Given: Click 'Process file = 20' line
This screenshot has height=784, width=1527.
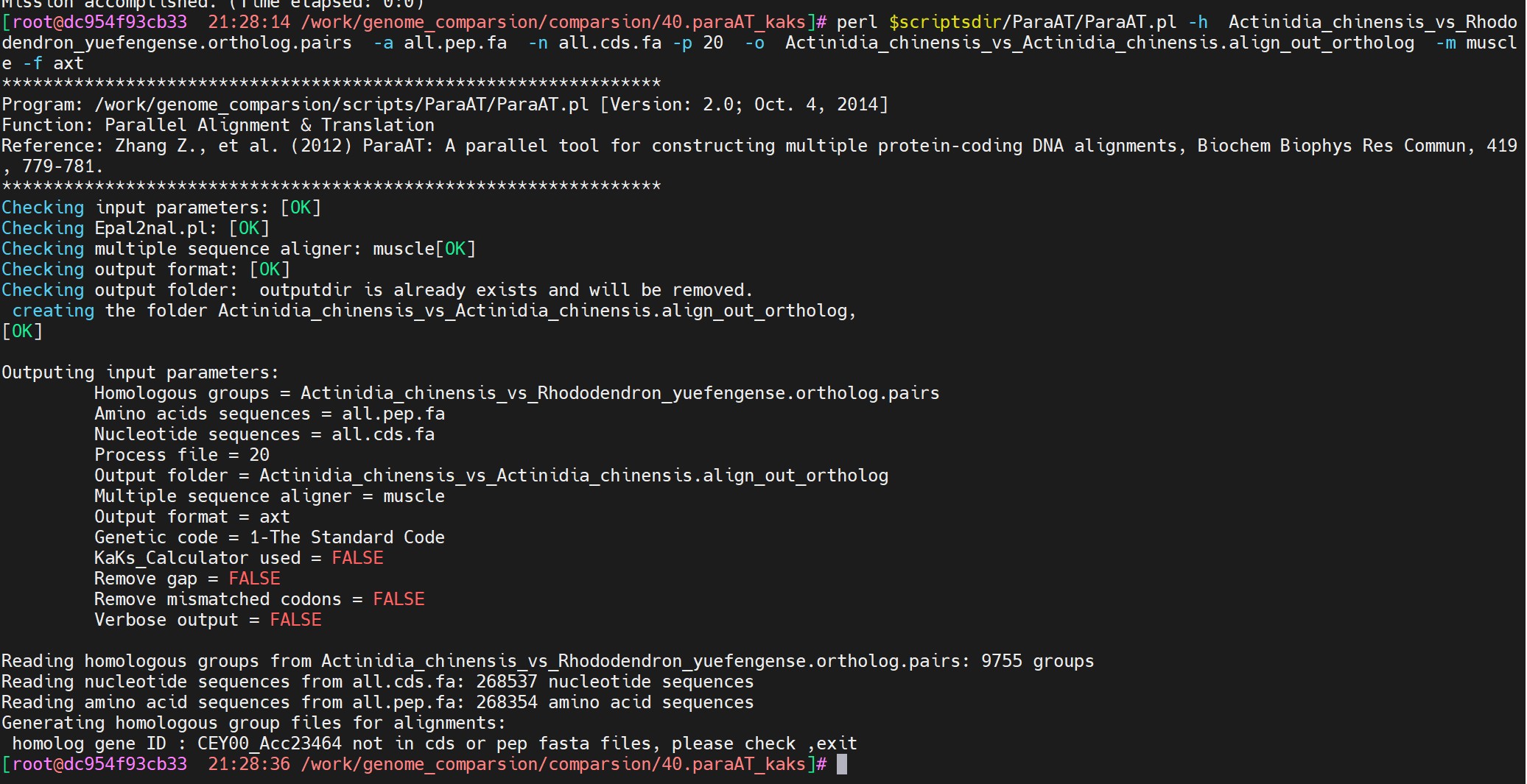Looking at the screenshot, I should pos(182,455).
